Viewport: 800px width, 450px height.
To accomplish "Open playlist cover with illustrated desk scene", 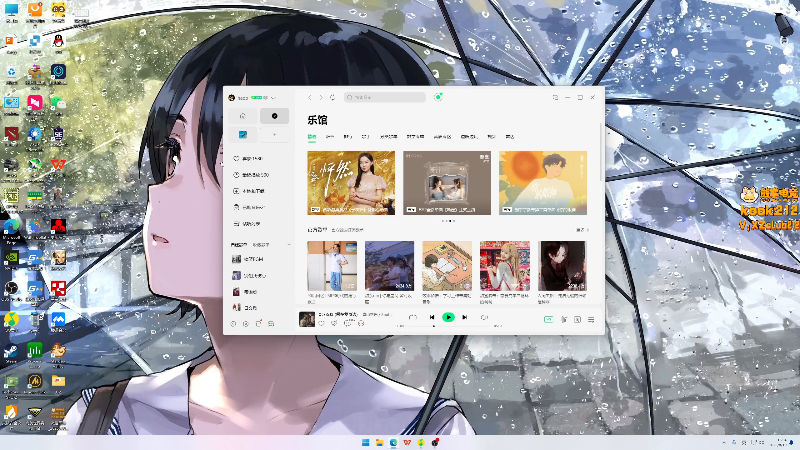I will click(x=447, y=266).
